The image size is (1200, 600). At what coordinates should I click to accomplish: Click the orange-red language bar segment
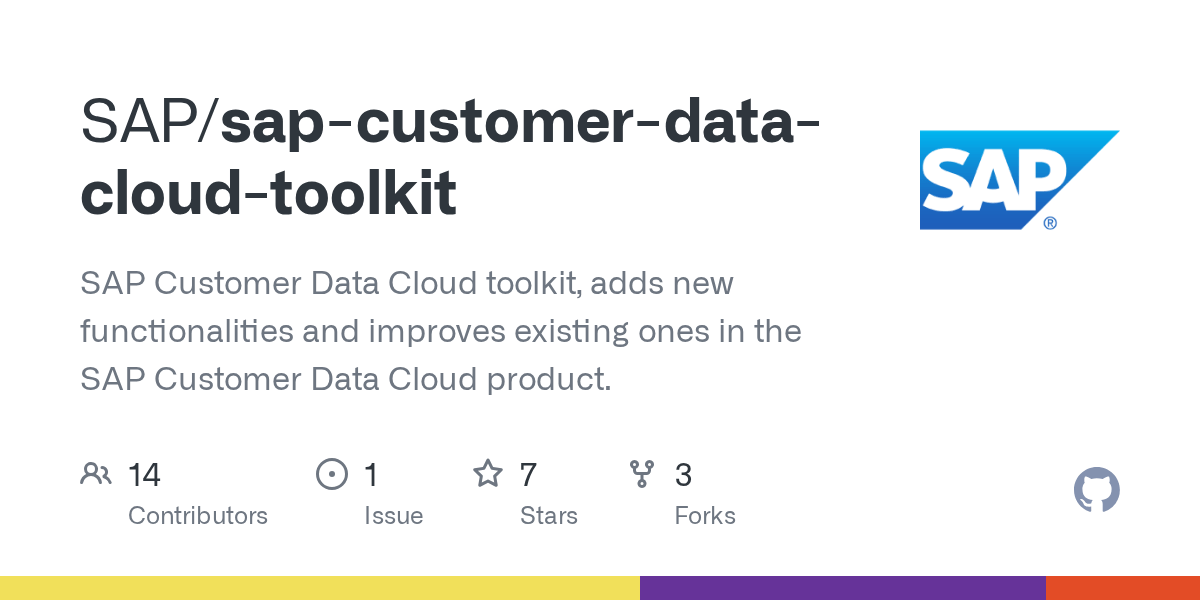(x=1122, y=588)
